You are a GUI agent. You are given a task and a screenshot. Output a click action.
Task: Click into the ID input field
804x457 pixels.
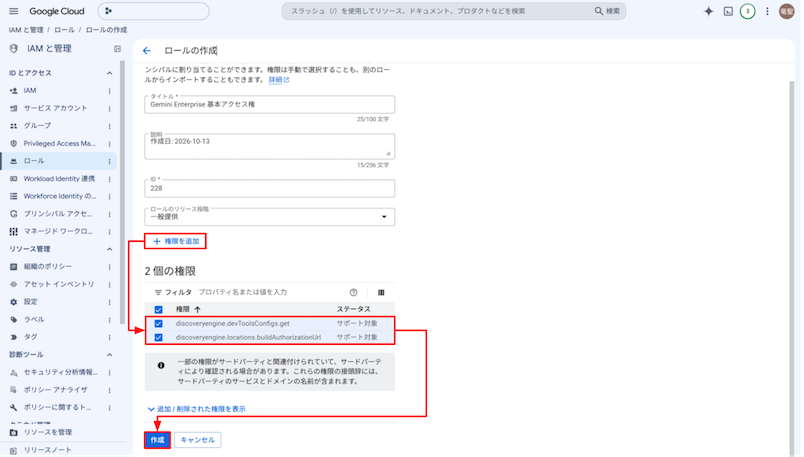coord(270,188)
